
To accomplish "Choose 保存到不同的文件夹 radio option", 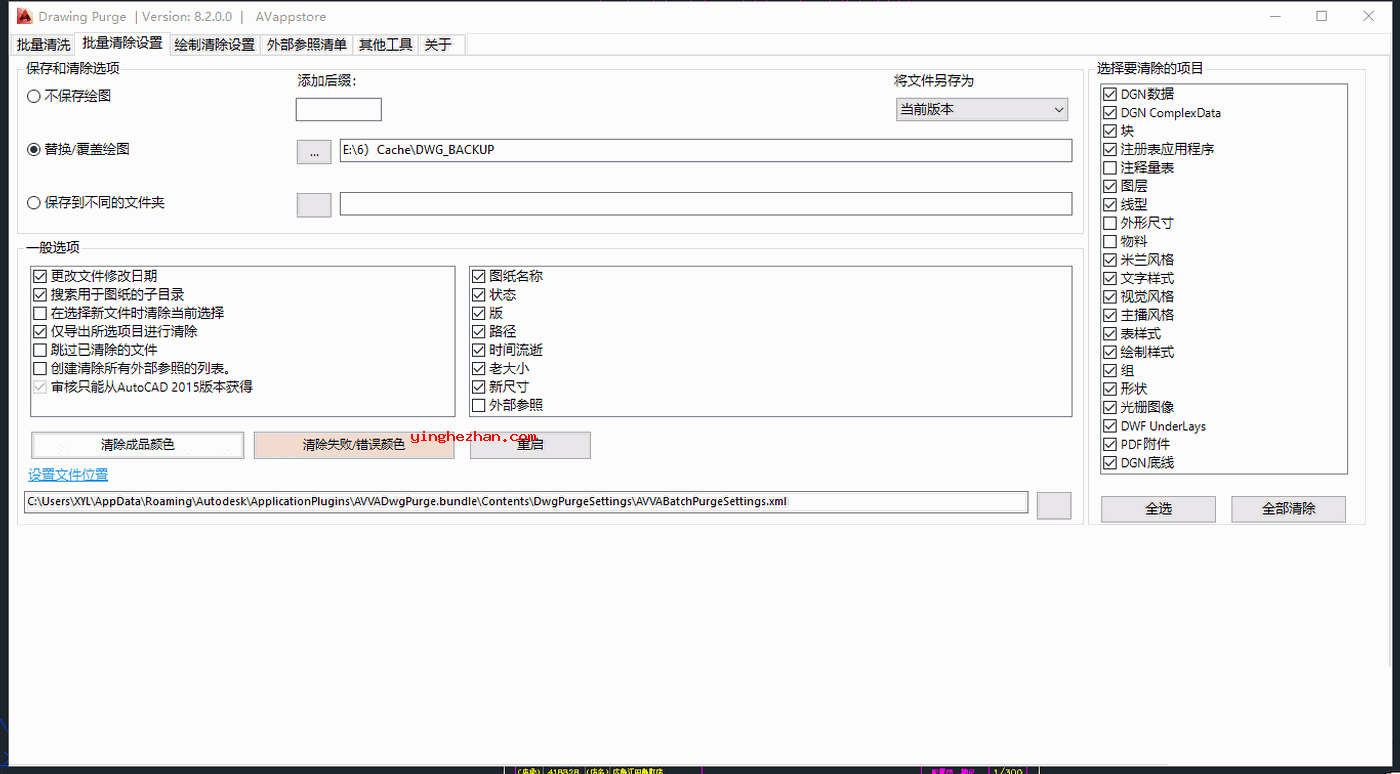I will pos(34,202).
